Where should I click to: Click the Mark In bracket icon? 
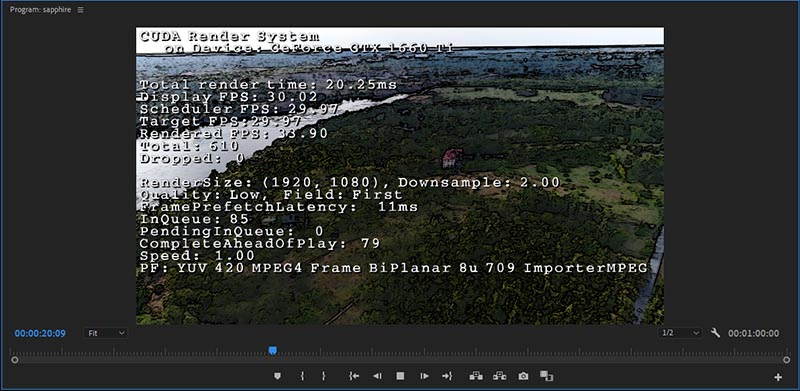(302, 376)
